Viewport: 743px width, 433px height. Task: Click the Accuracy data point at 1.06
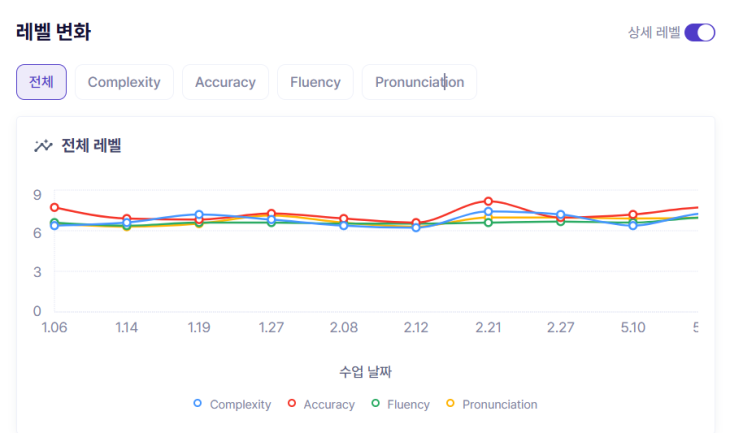[x=54, y=207]
